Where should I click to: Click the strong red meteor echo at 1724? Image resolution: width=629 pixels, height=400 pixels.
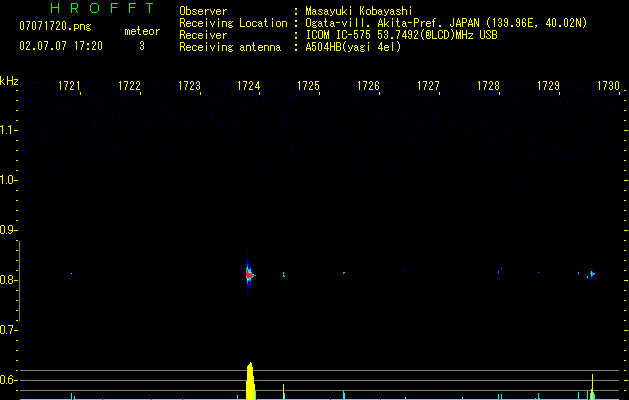(x=250, y=275)
